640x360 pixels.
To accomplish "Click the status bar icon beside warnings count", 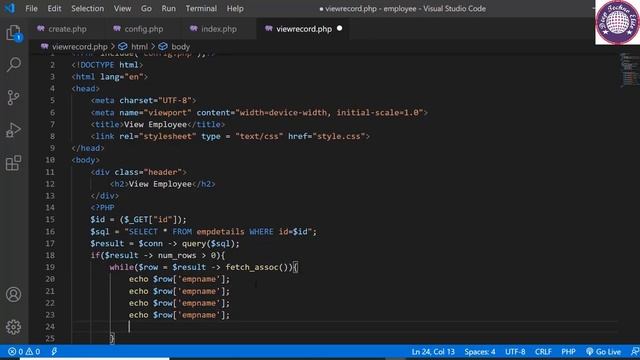I will tap(54, 352).
